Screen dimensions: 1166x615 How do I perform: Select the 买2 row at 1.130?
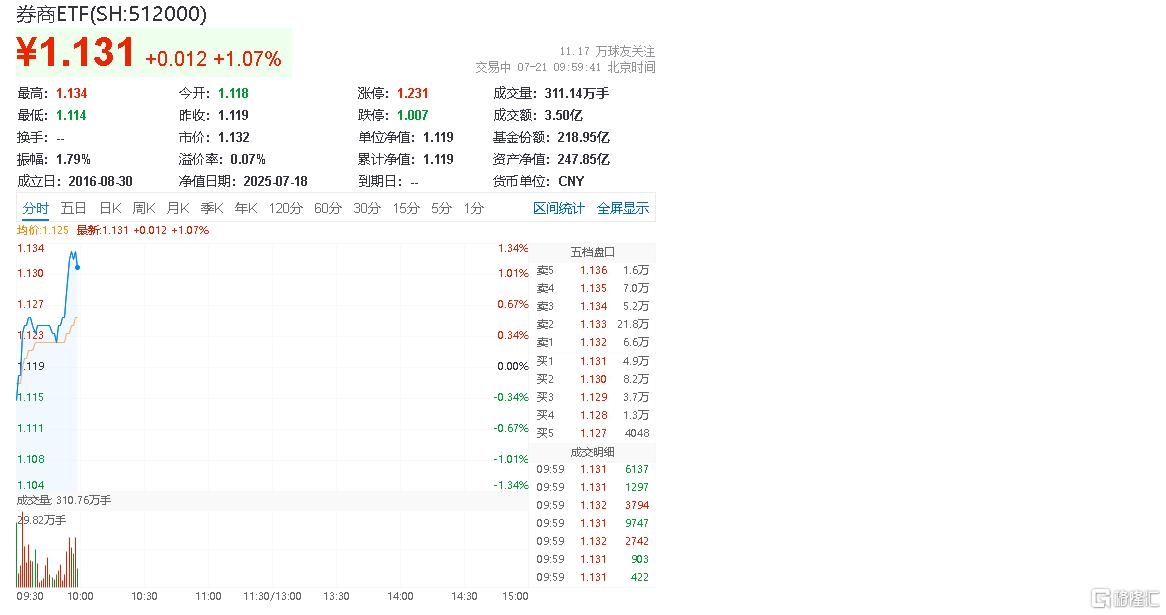click(x=593, y=379)
